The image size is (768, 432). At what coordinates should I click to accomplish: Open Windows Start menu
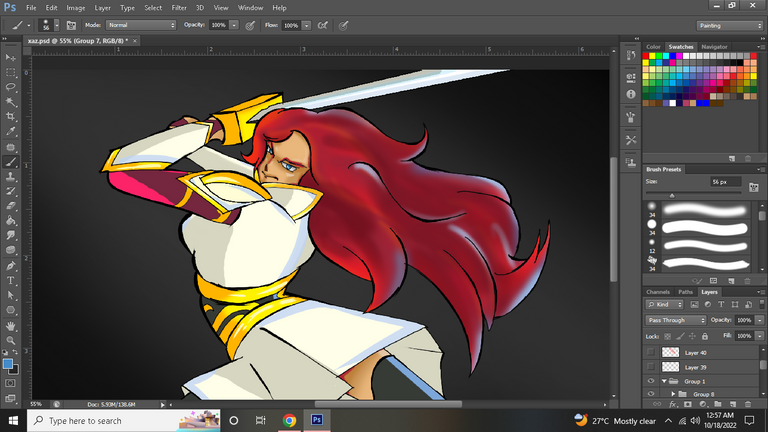pyautogui.click(x=13, y=421)
